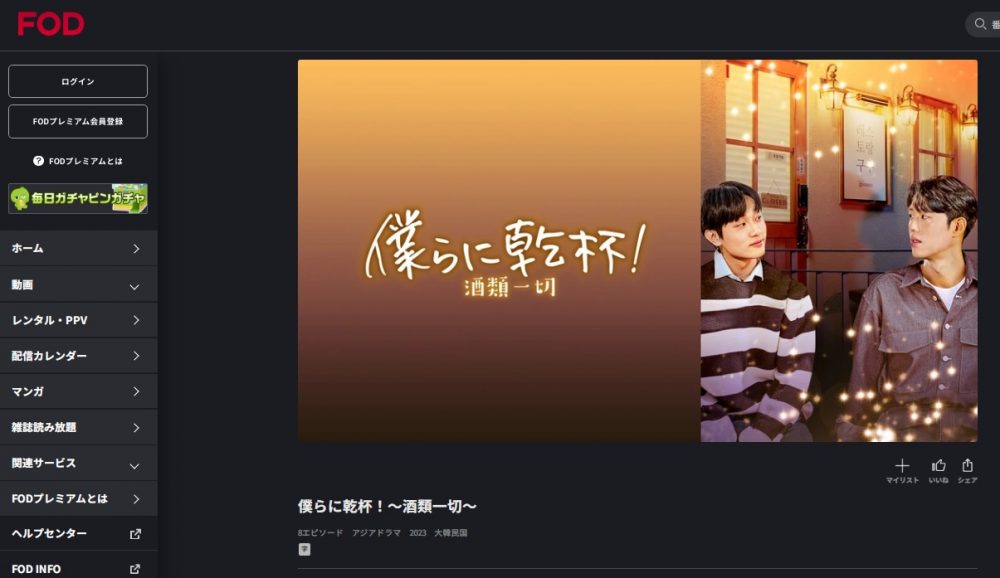Open FOD INFO external link icon
Screen dimensions: 1000x578
click(x=135, y=569)
